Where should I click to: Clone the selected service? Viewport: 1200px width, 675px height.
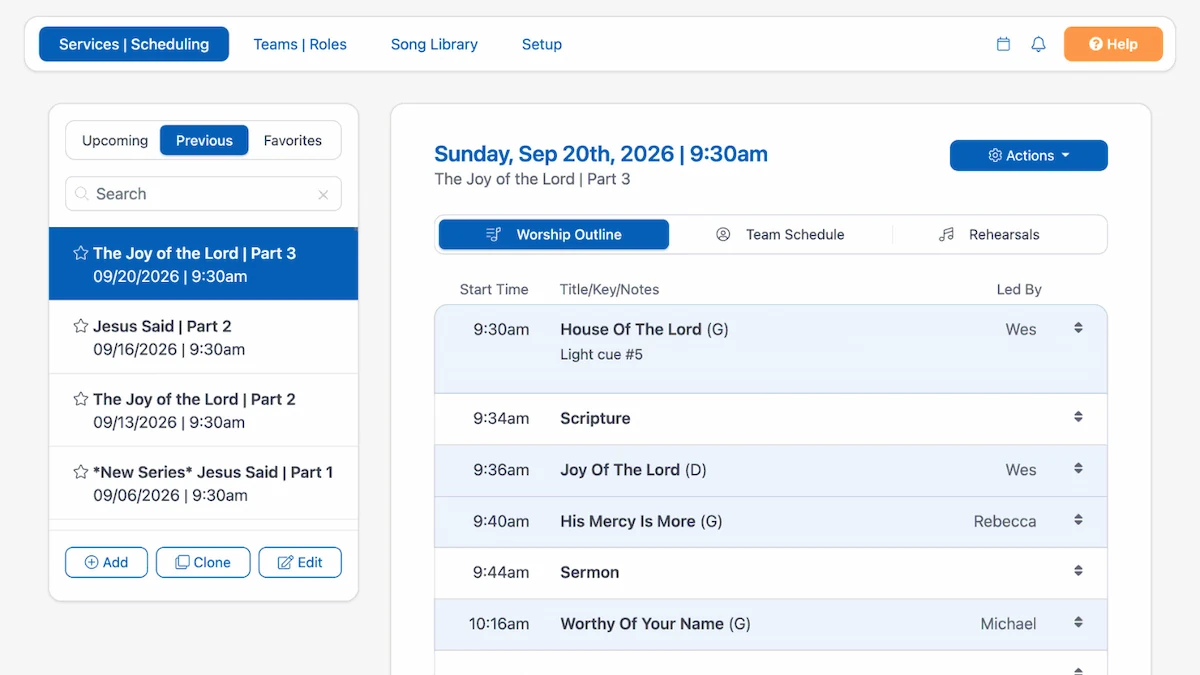pos(203,562)
